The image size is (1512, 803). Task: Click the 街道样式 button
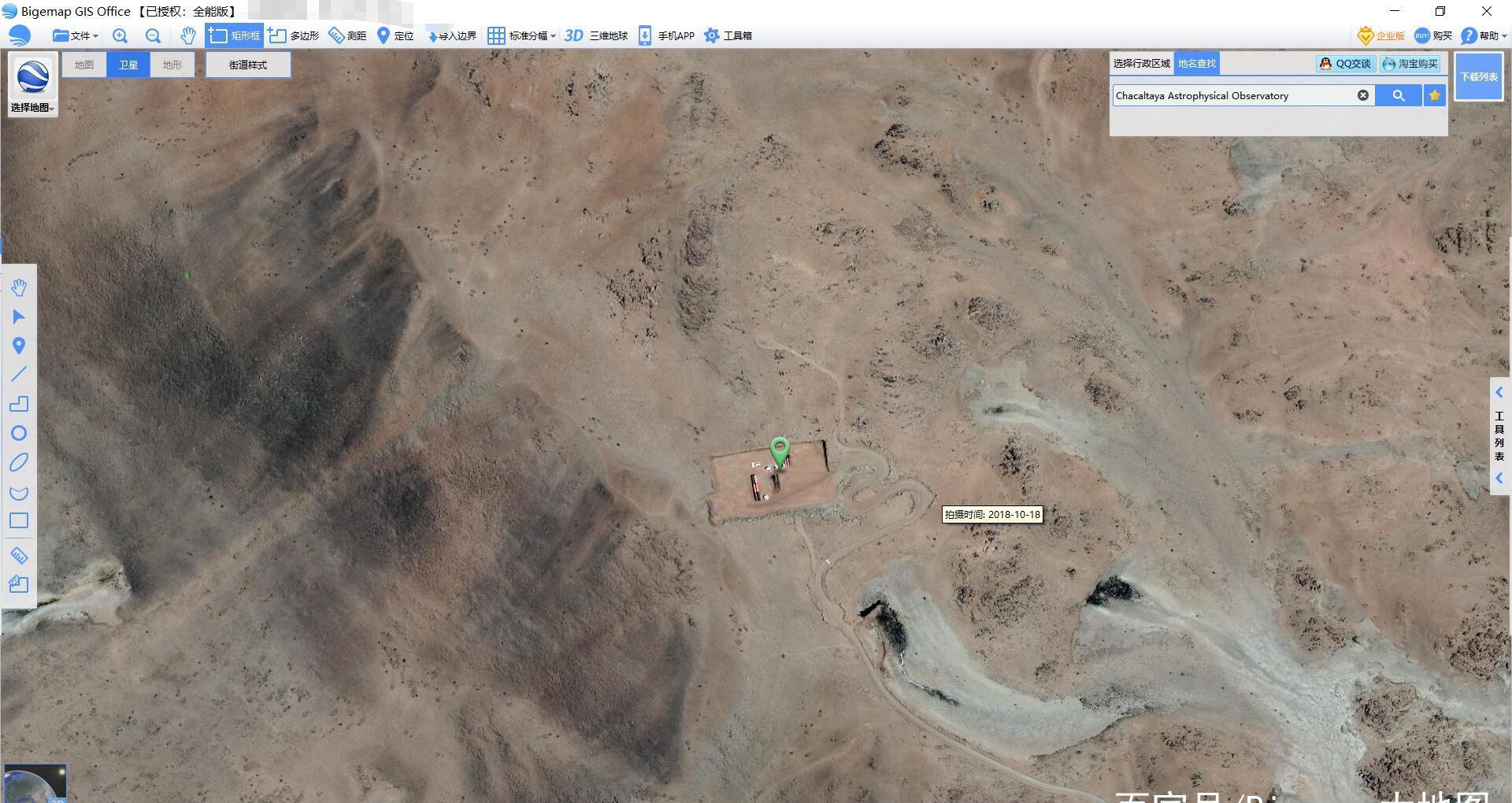(248, 65)
